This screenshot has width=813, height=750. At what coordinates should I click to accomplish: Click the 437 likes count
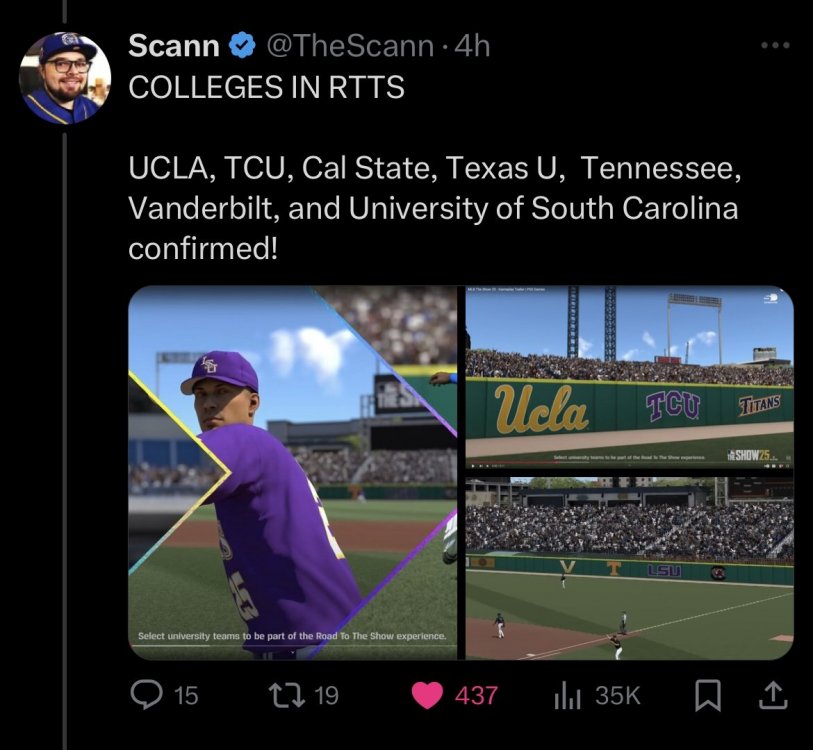[476, 695]
